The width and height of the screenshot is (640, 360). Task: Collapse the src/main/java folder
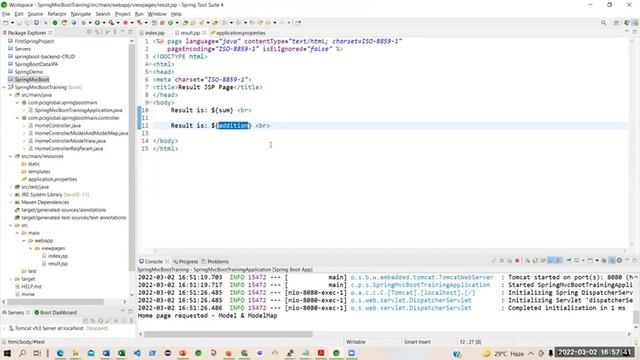pos(11,95)
